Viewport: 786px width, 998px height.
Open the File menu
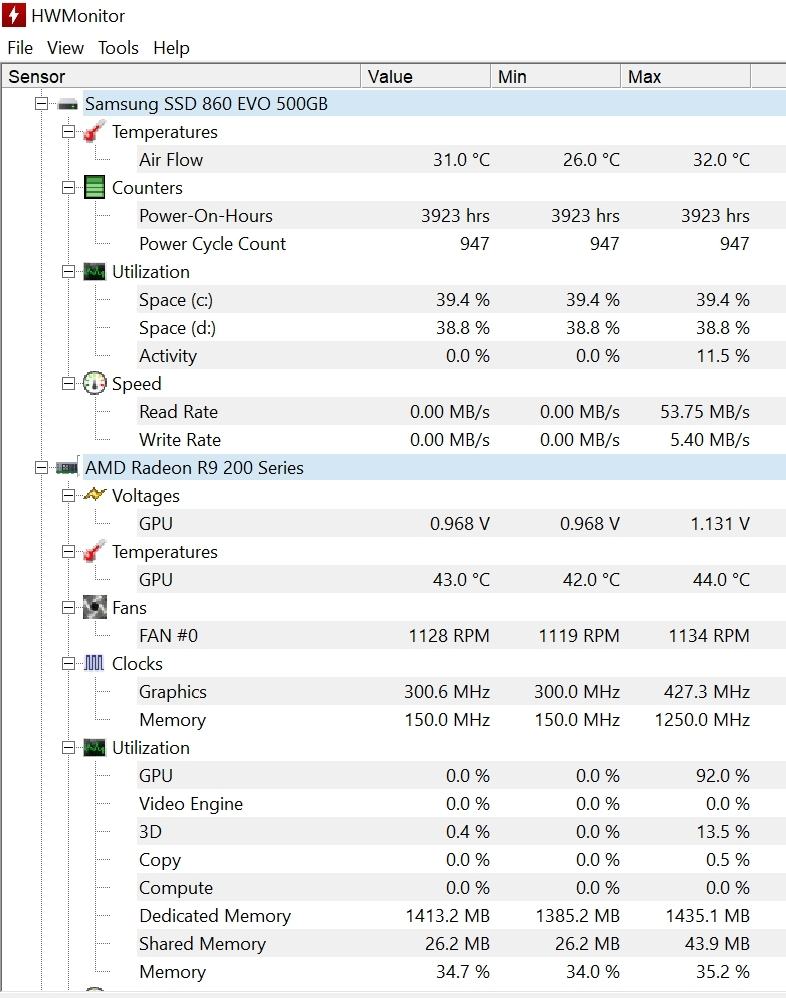click(20, 48)
